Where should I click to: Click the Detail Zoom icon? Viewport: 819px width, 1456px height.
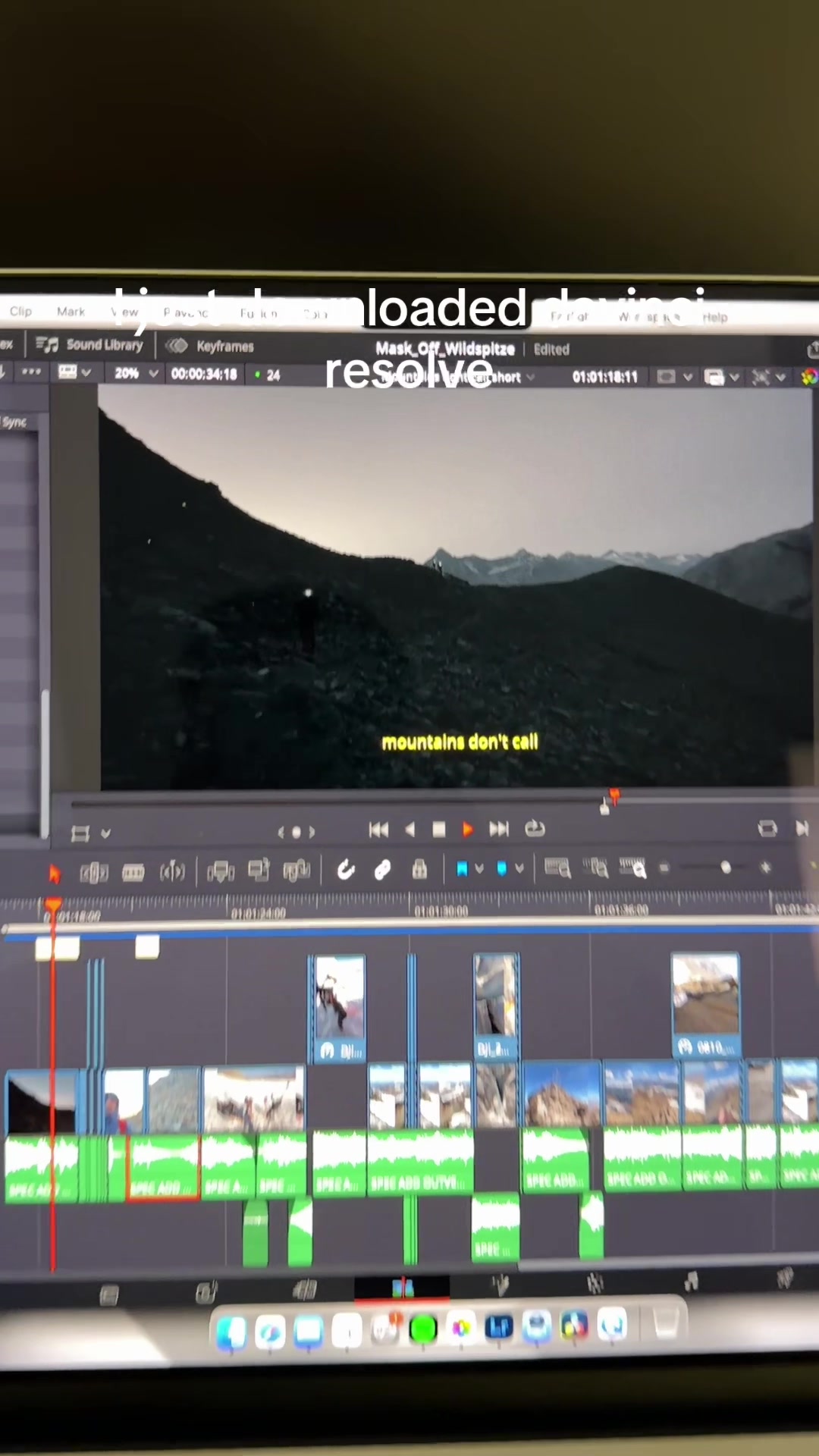pyautogui.click(x=595, y=868)
